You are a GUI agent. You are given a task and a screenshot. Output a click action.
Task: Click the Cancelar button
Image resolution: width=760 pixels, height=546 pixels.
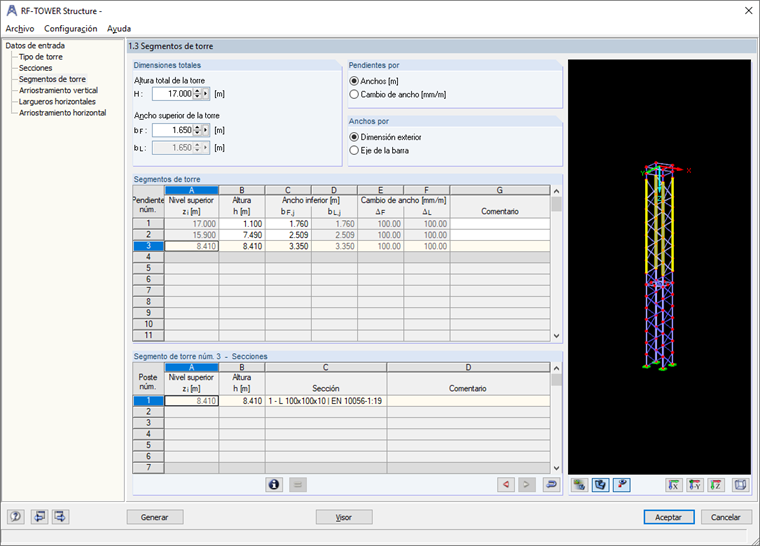(726, 517)
